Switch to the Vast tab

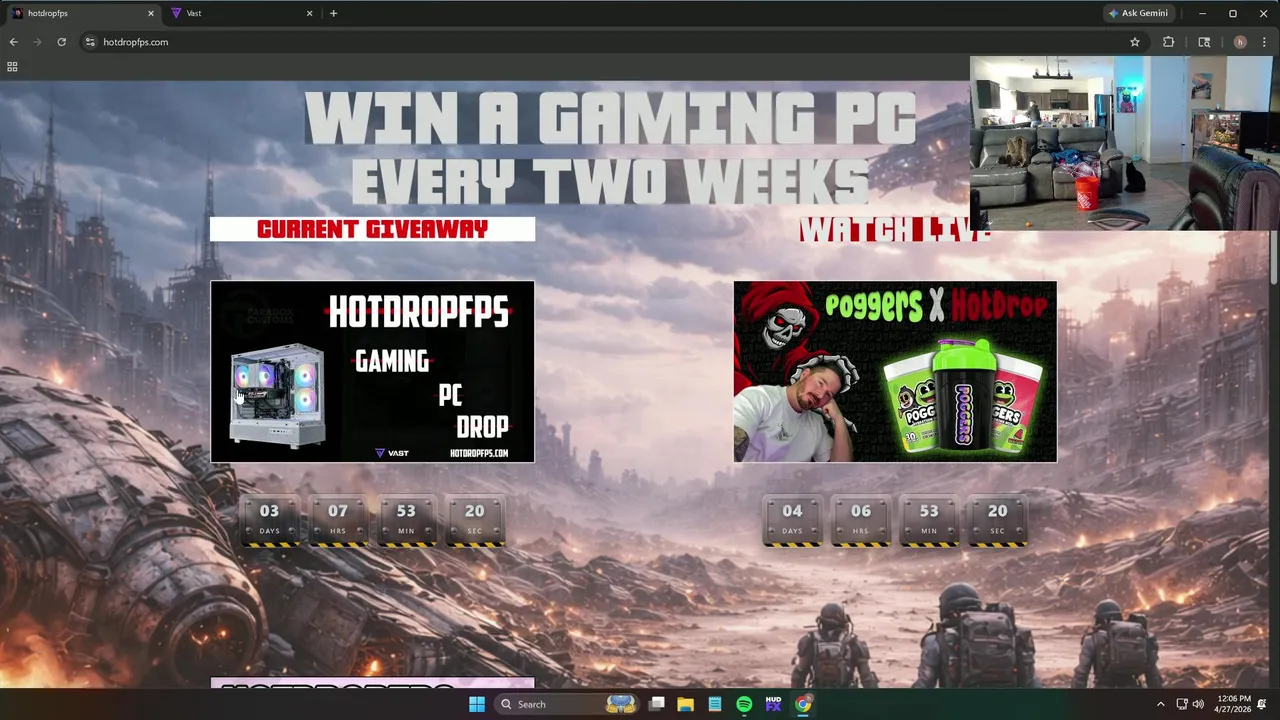pyautogui.click(x=241, y=13)
